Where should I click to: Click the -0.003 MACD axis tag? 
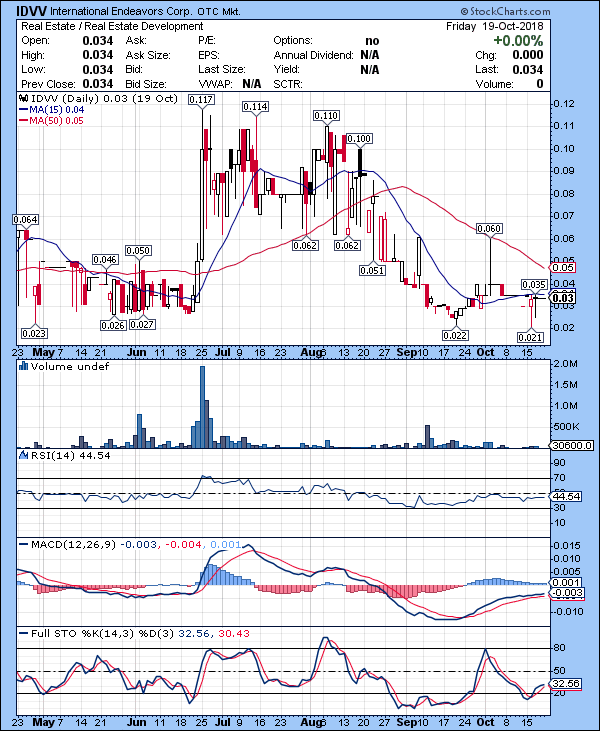[567, 593]
